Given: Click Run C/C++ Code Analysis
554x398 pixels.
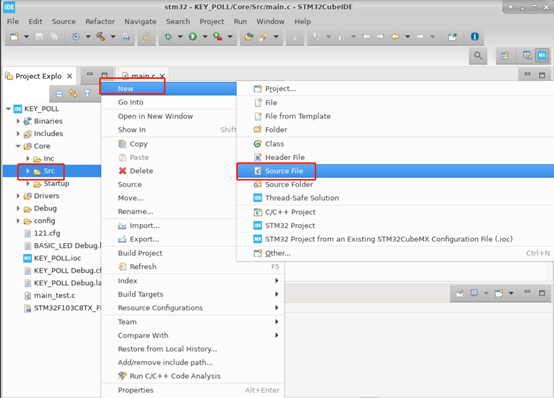Looking at the screenshot, I should coord(193,376).
